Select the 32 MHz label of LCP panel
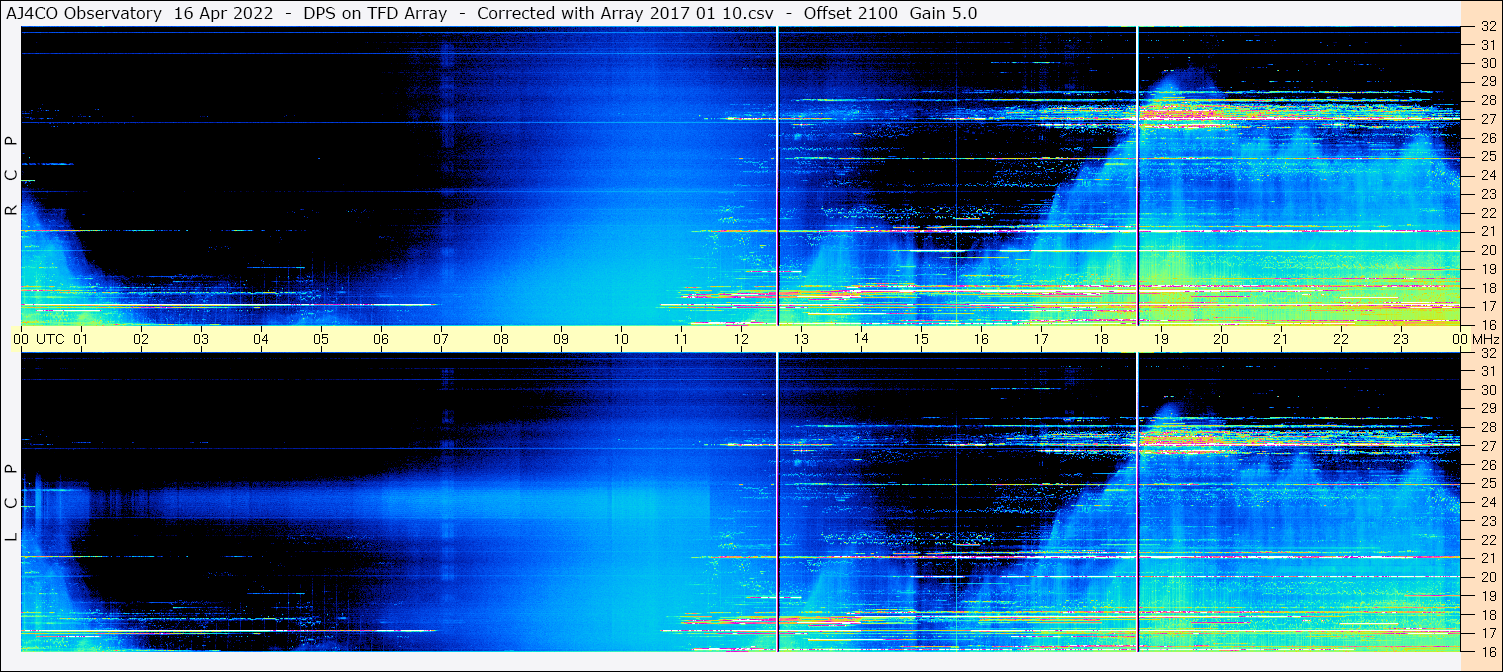This screenshot has height=672, width=1503. click(1488, 353)
